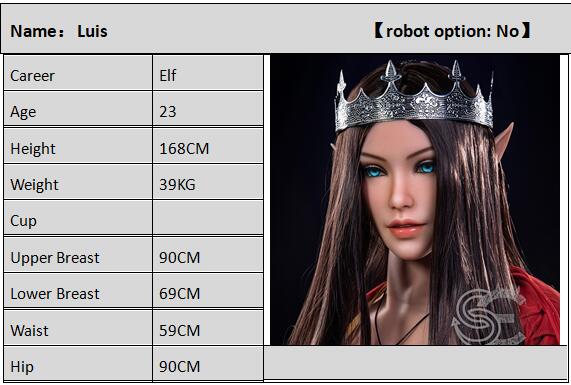Image resolution: width=571 pixels, height=385 pixels.
Task: Click the Age label cell
Action: tap(78, 109)
